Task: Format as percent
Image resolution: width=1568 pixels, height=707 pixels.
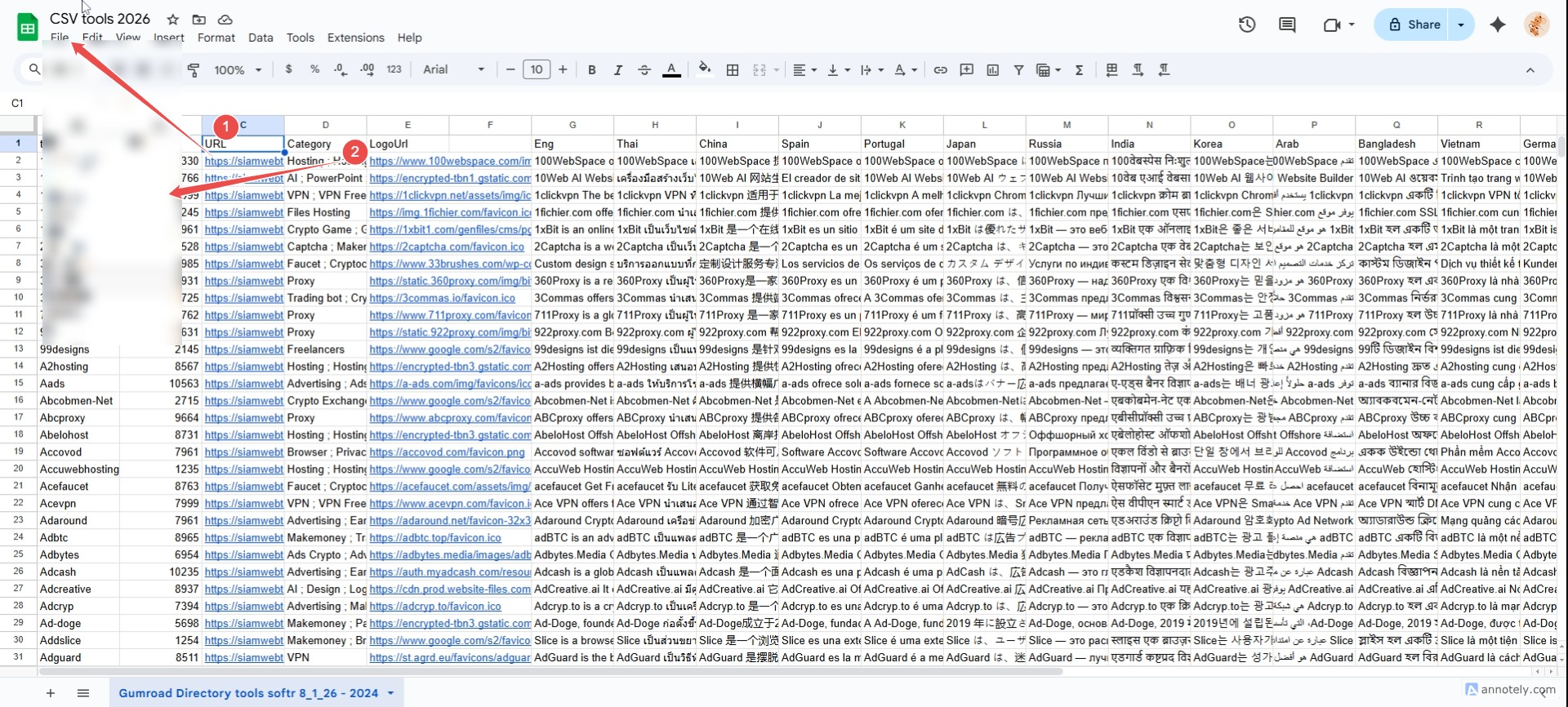Action: tap(314, 69)
